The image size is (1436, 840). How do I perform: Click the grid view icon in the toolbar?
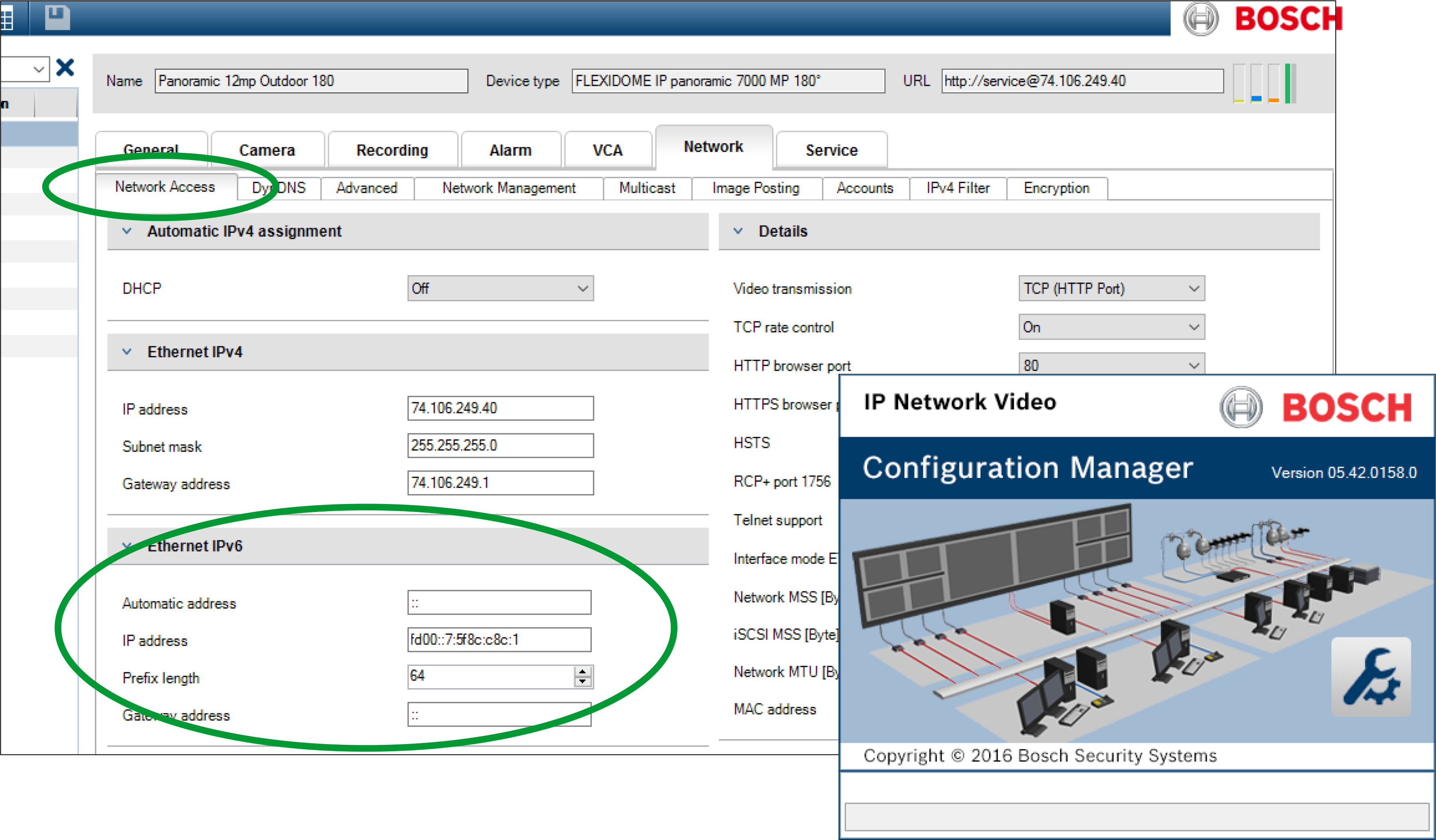click(x=6, y=18)
